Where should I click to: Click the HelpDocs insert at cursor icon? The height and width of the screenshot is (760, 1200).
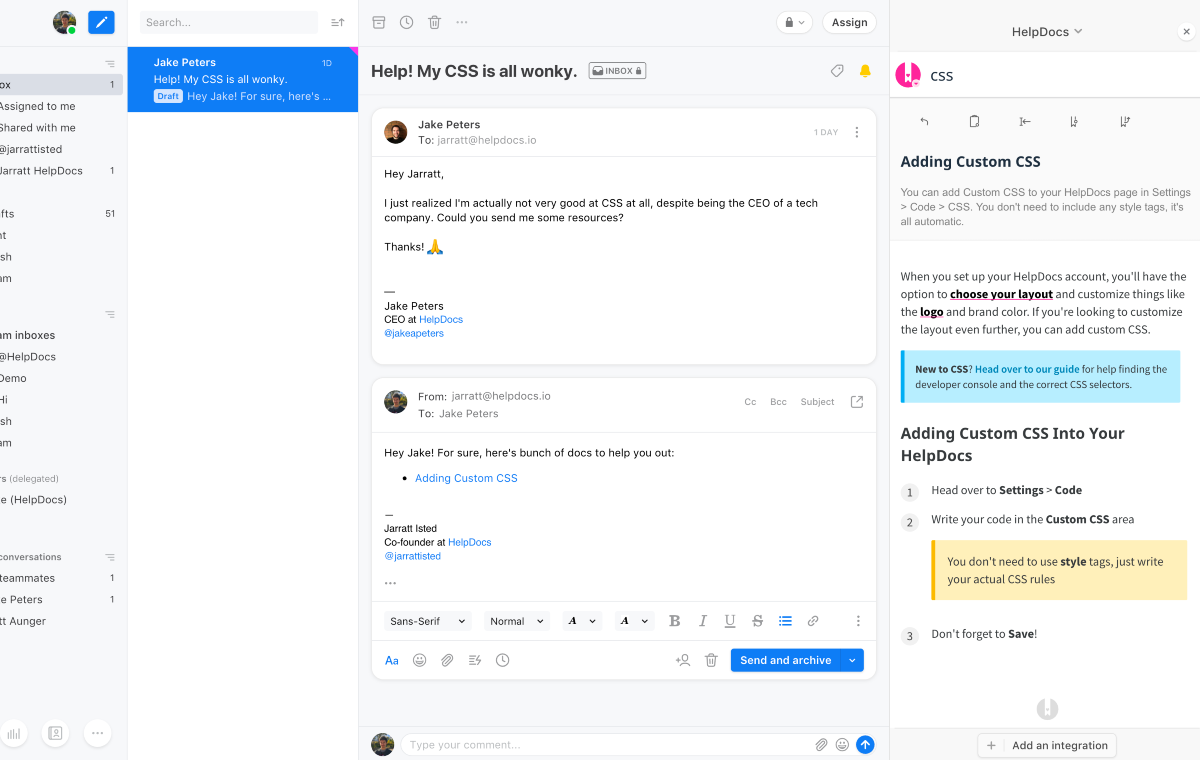point(1025,121)
